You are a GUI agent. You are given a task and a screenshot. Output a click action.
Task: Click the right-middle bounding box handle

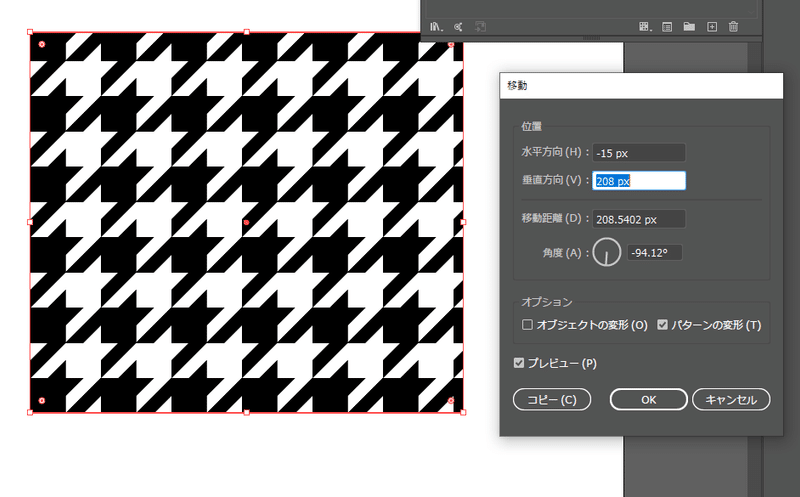463,222
